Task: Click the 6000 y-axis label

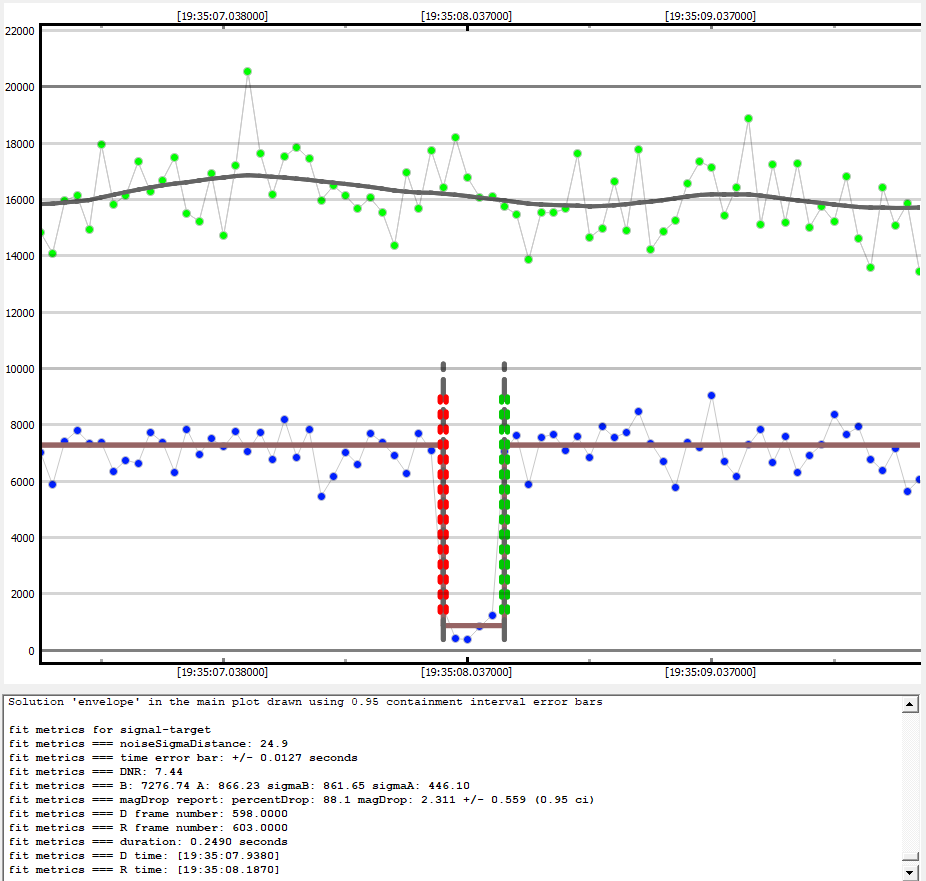Action: pyautogui.click(x=23, y=482)
